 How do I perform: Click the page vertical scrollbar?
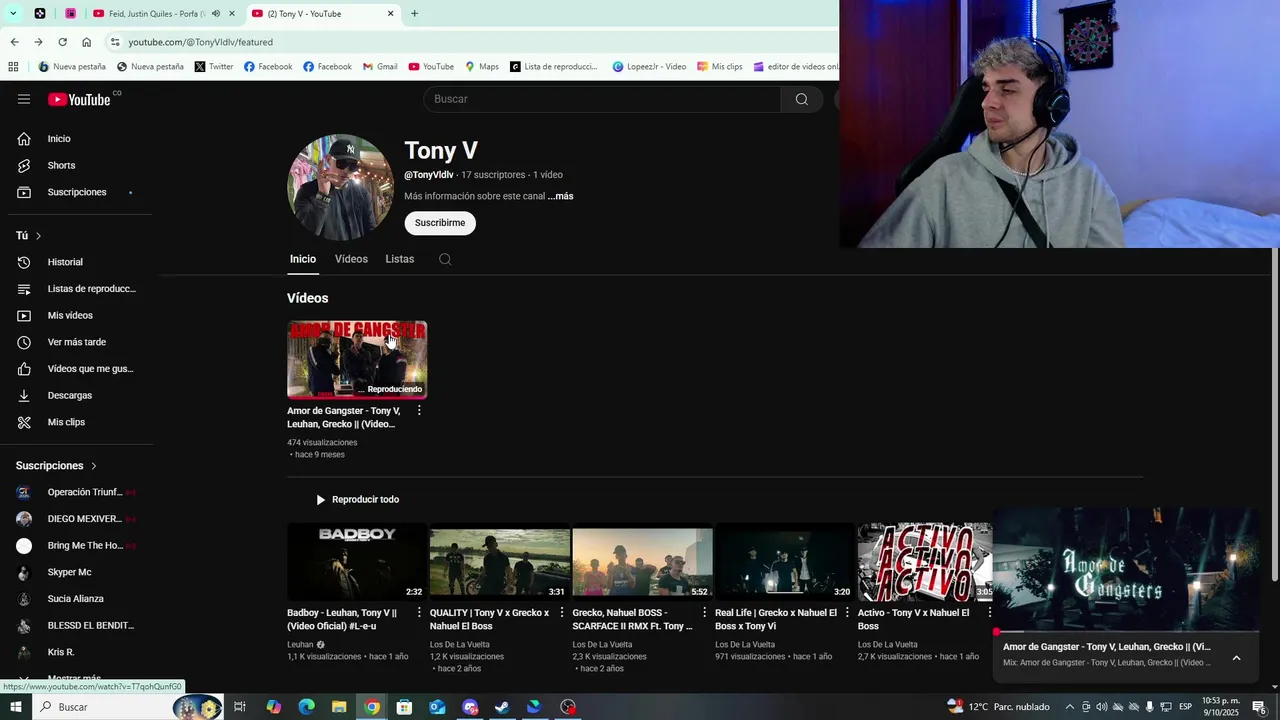click(x=1274, y=415)
